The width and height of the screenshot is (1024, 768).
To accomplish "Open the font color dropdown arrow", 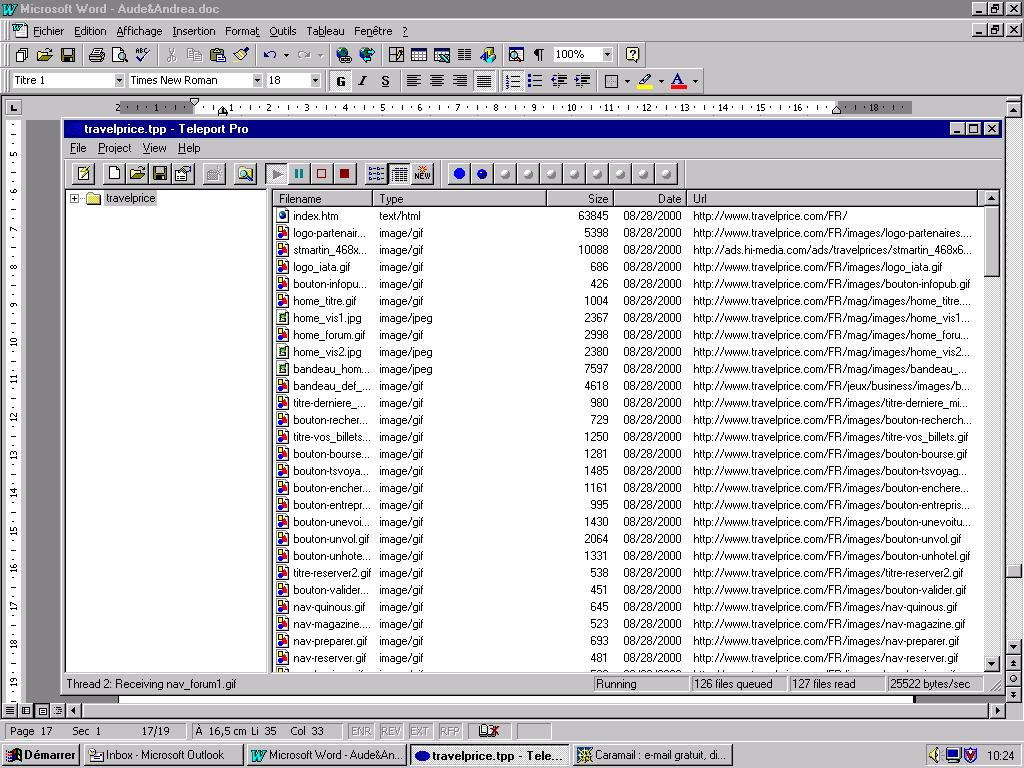I will click(695, 81).
